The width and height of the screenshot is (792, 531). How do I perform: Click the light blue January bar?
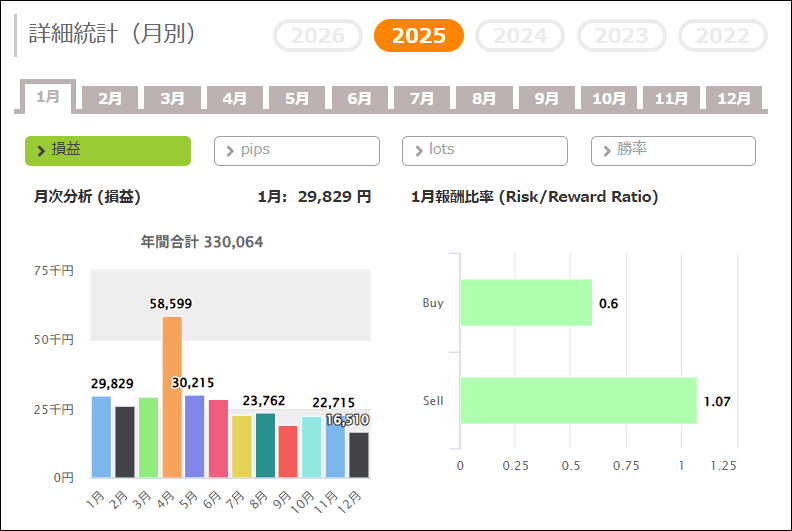click(x=101, y=437)
